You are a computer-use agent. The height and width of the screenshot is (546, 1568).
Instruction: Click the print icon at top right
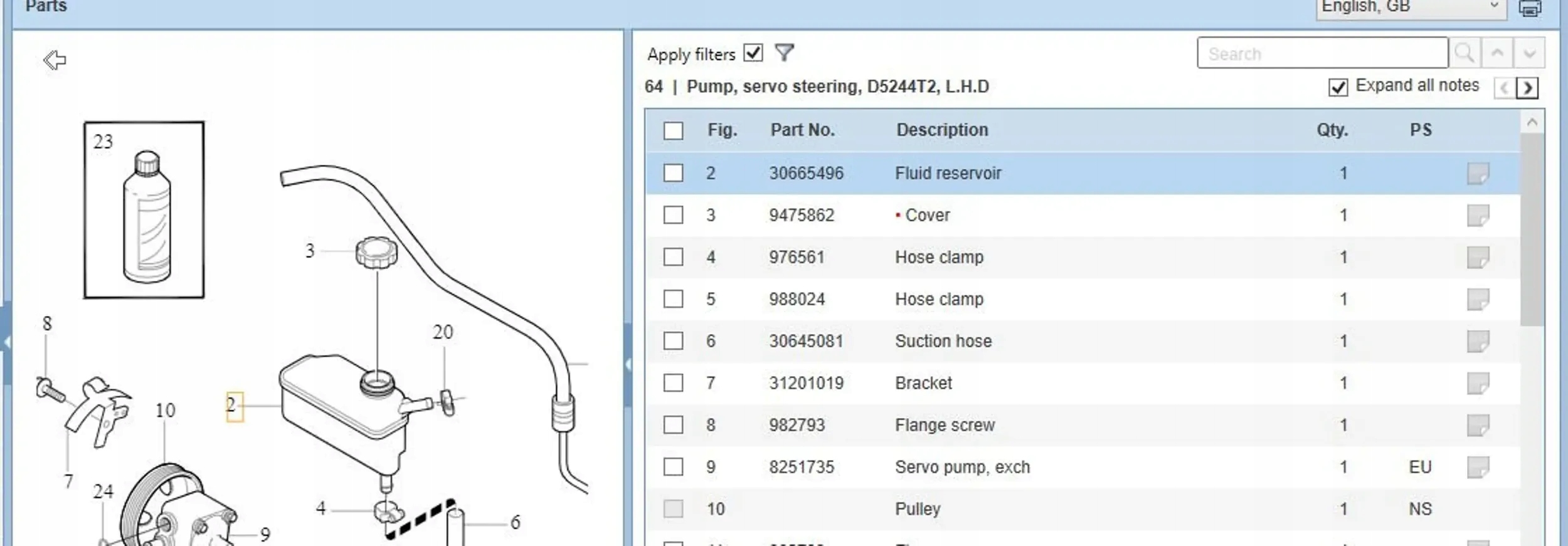(1530, 8)
